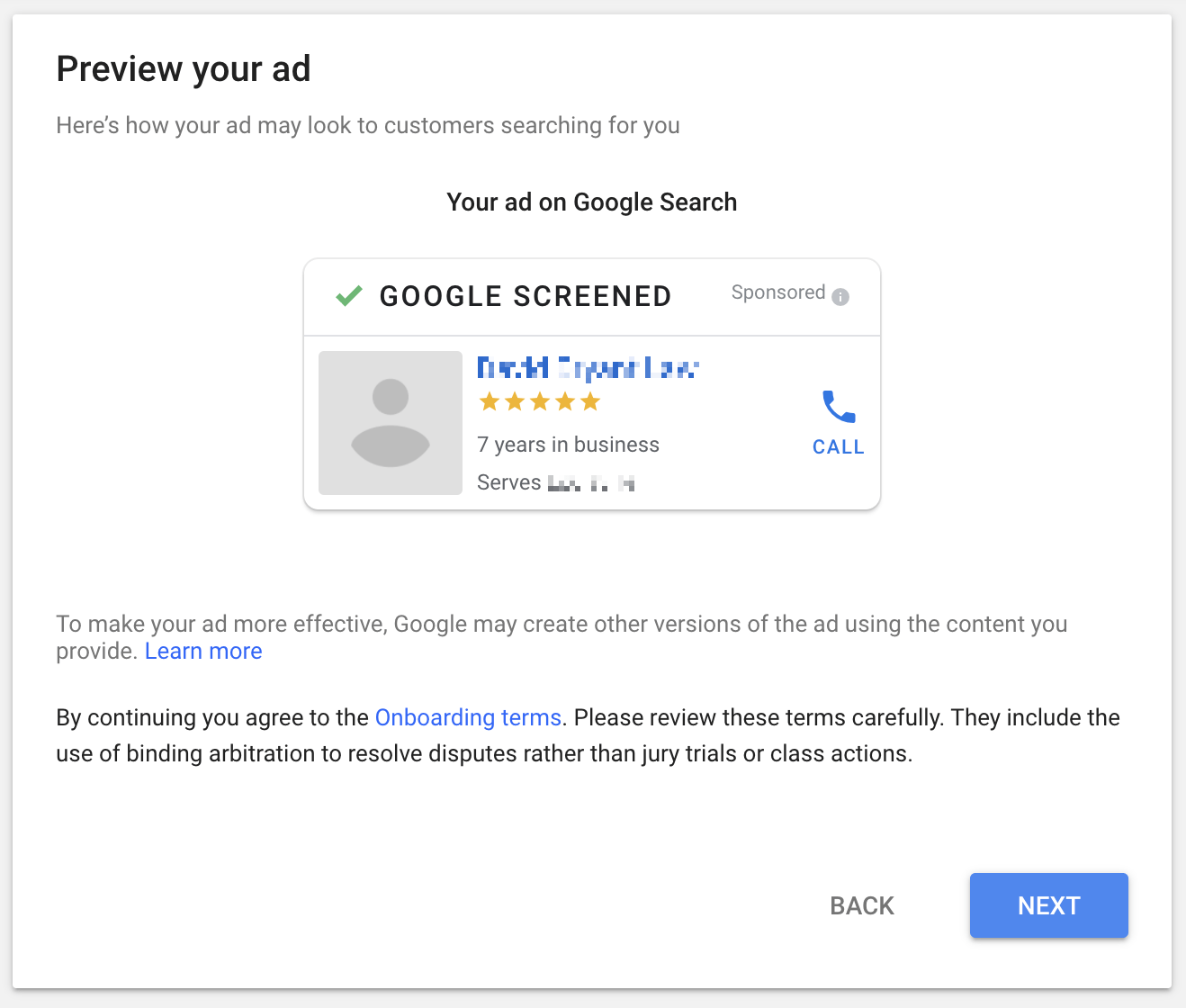
Task: Click the five-star rating in the ad
Action: click(x=539, y=401)
